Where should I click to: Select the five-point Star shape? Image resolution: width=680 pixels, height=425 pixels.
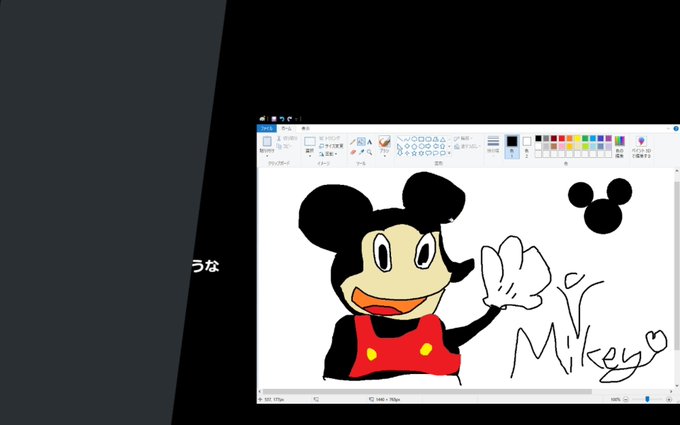414,153
